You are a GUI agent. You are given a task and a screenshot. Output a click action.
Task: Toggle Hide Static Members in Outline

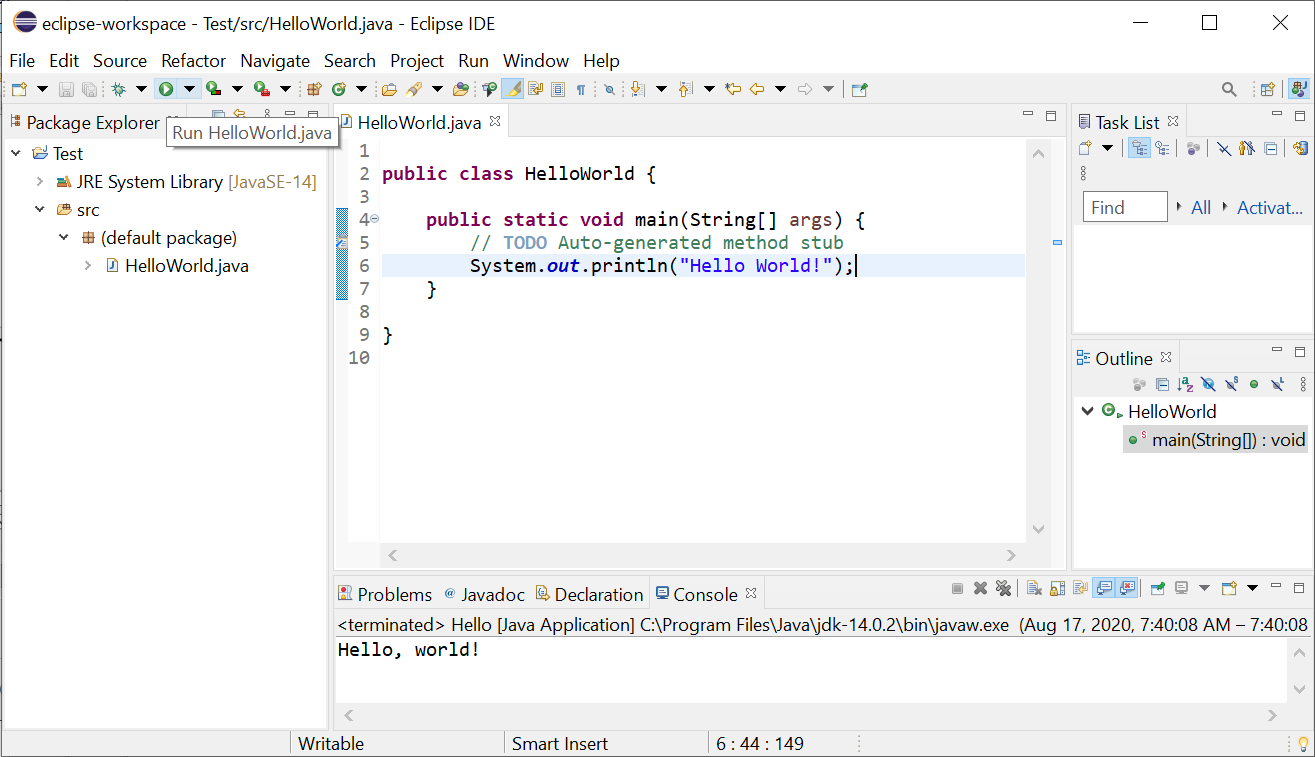coord(1232,384)
